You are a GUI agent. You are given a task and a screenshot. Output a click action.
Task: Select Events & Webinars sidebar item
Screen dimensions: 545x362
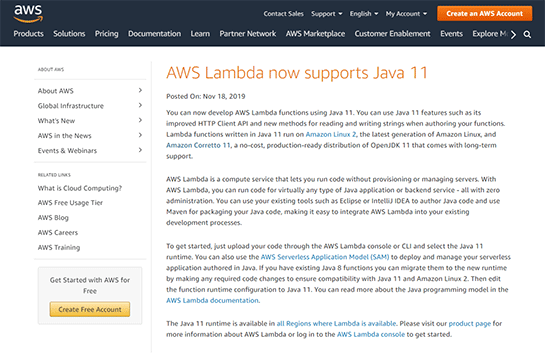coord(67,151)
